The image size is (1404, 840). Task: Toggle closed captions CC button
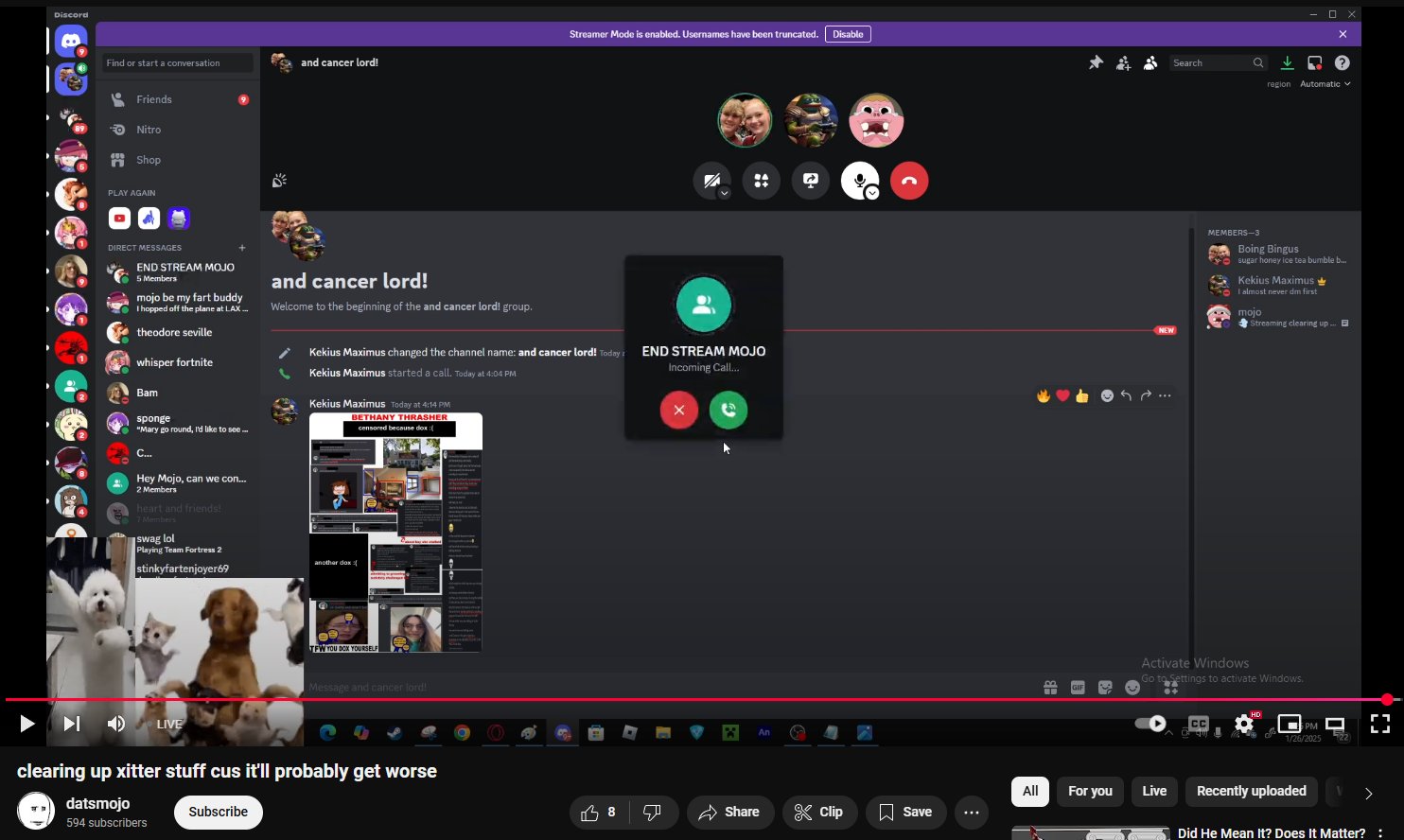pyautogui.click(x=1199, y=724)
